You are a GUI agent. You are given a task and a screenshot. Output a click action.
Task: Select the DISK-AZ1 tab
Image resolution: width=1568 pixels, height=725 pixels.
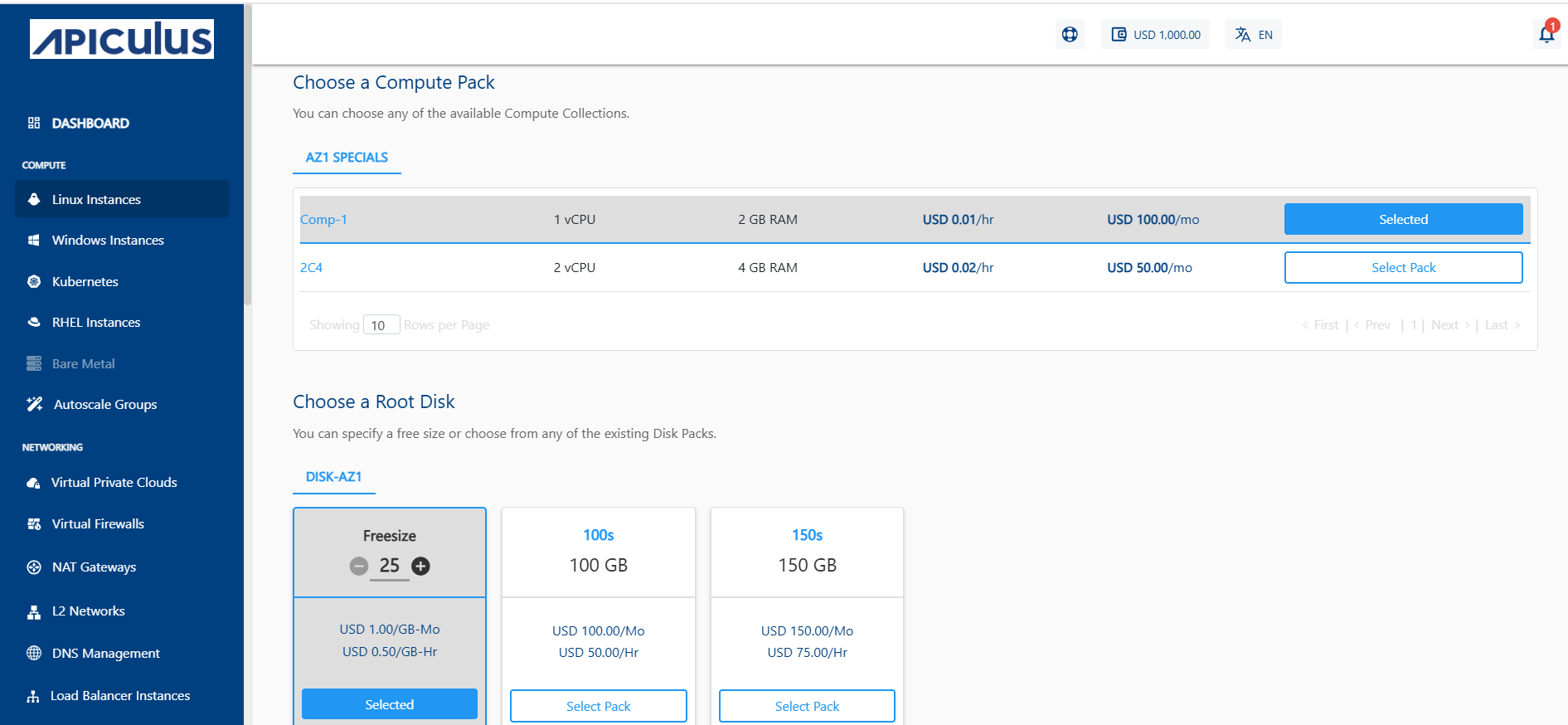click(x=333, y=477)
